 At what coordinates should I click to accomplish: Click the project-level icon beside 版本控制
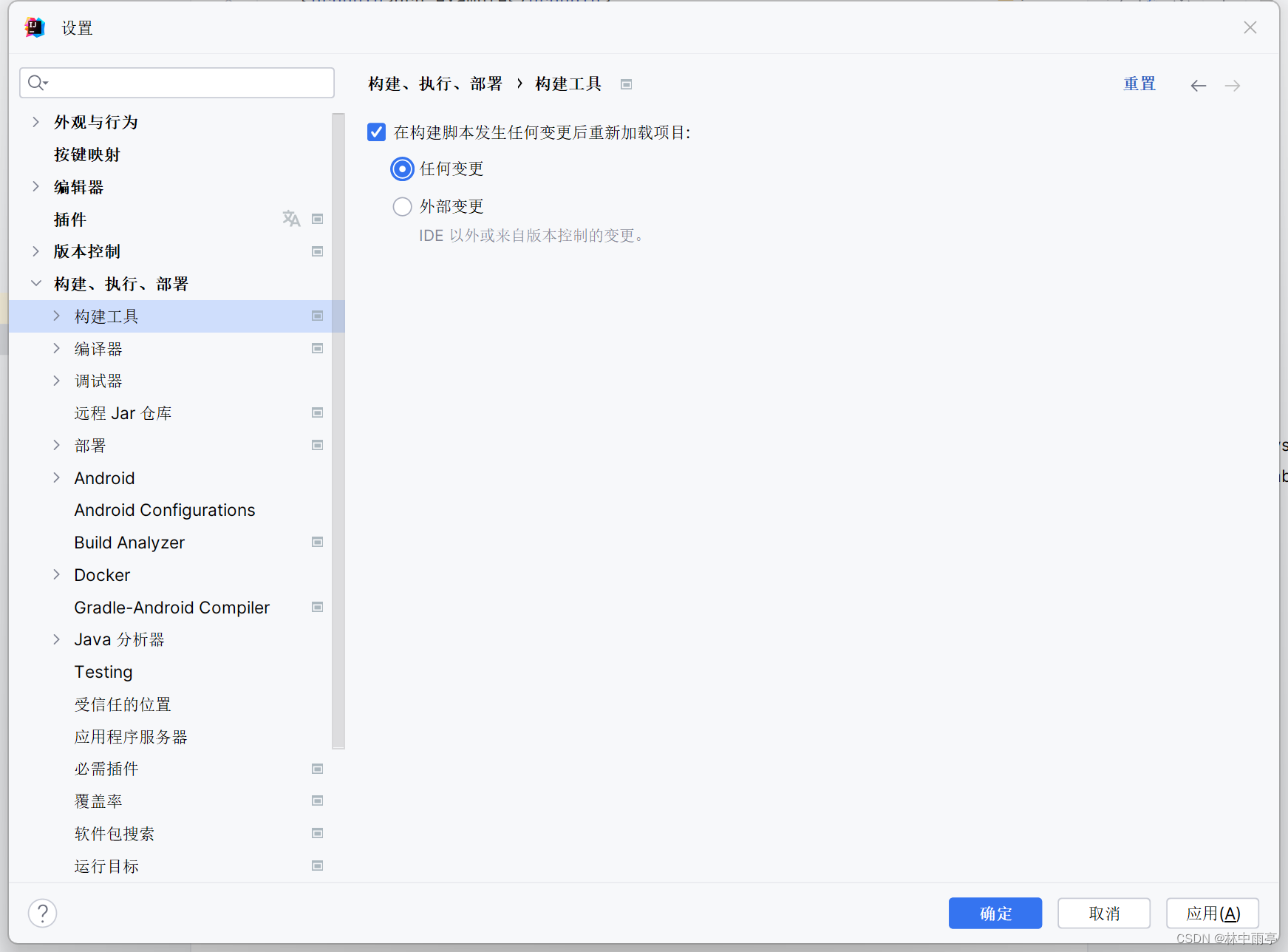318,251
